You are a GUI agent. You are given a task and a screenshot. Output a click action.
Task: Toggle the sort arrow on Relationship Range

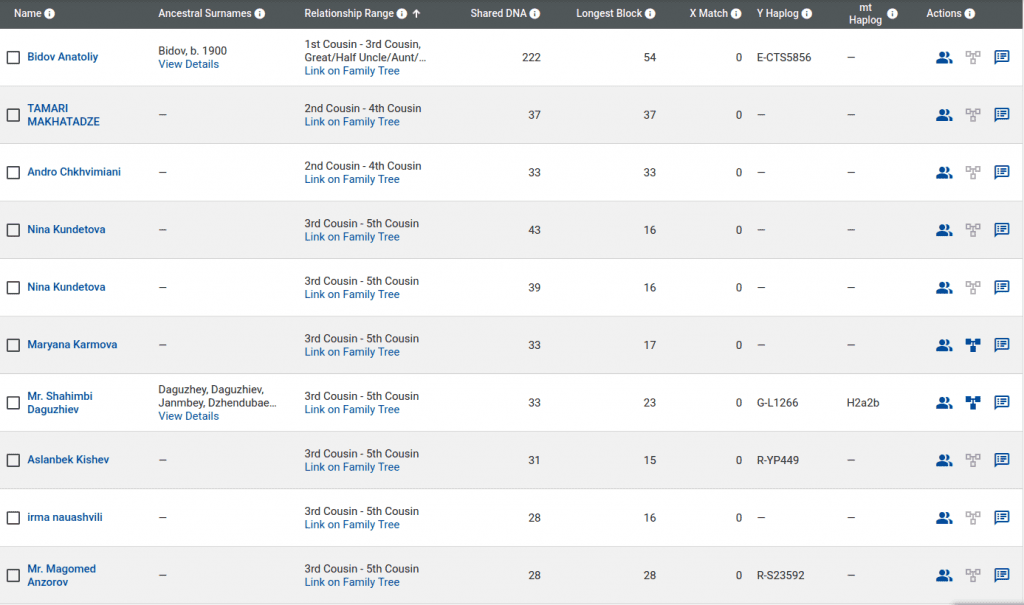click(x=416, y=14)
